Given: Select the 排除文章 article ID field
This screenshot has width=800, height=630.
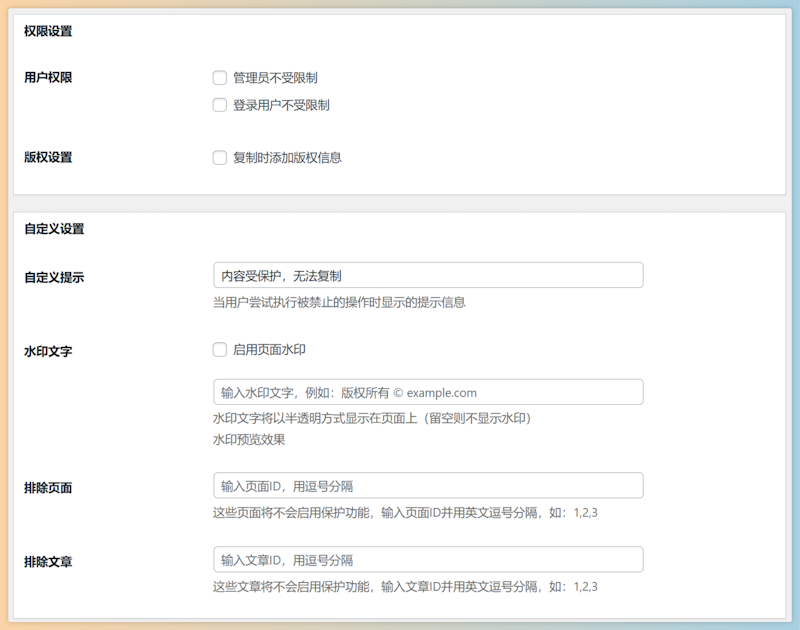Looking at the screenshot, I should pos(428,560).
